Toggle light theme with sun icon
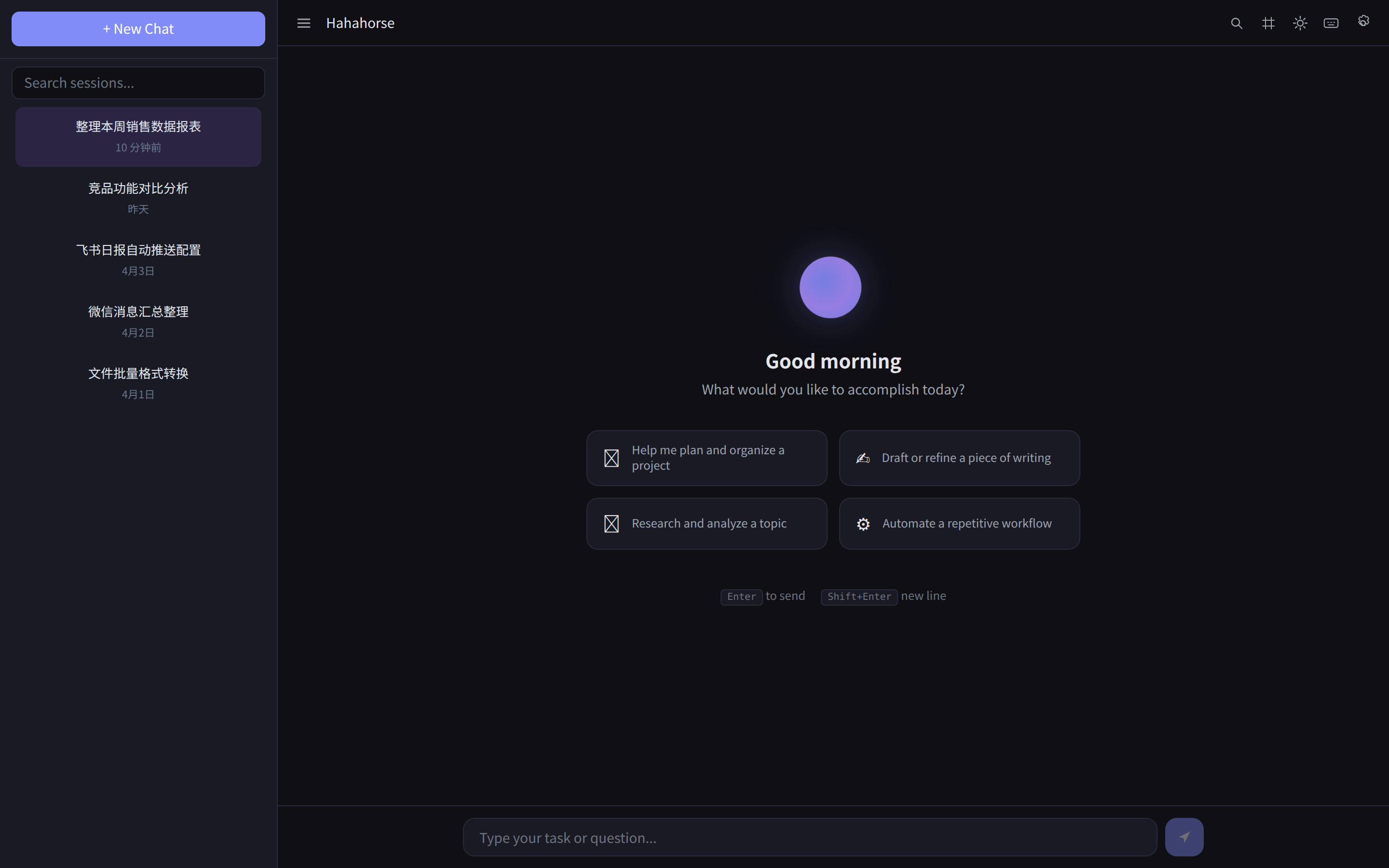 (1299, 24)
